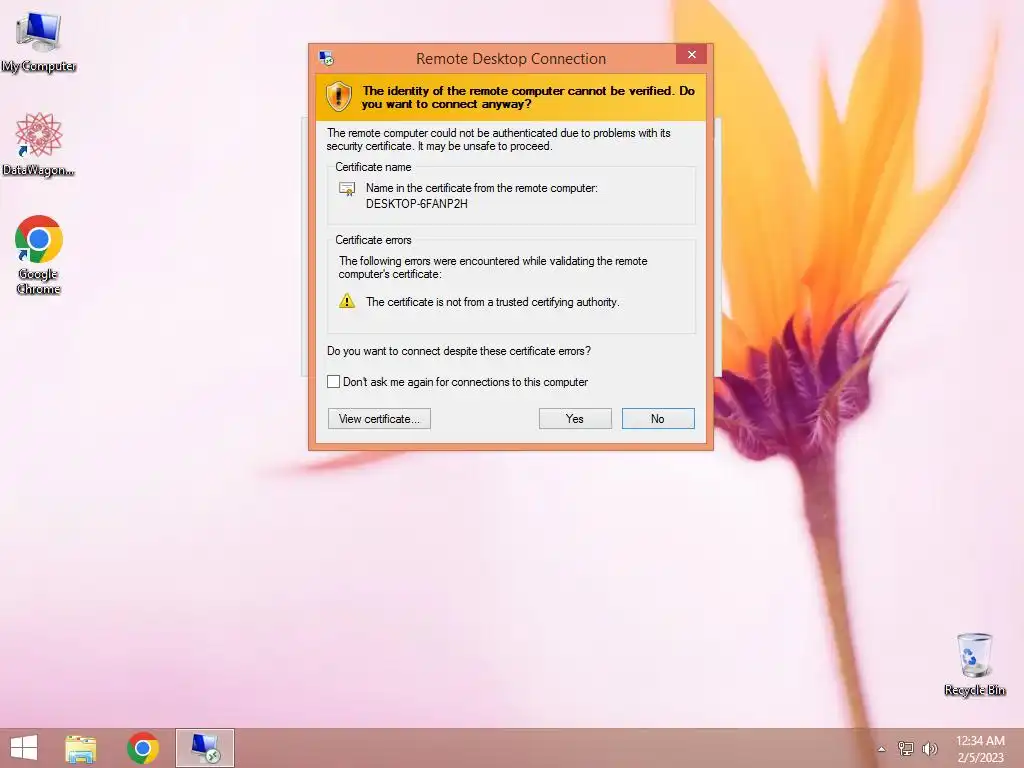Click the untrusted certifying authority error text

tap(492, 302)
